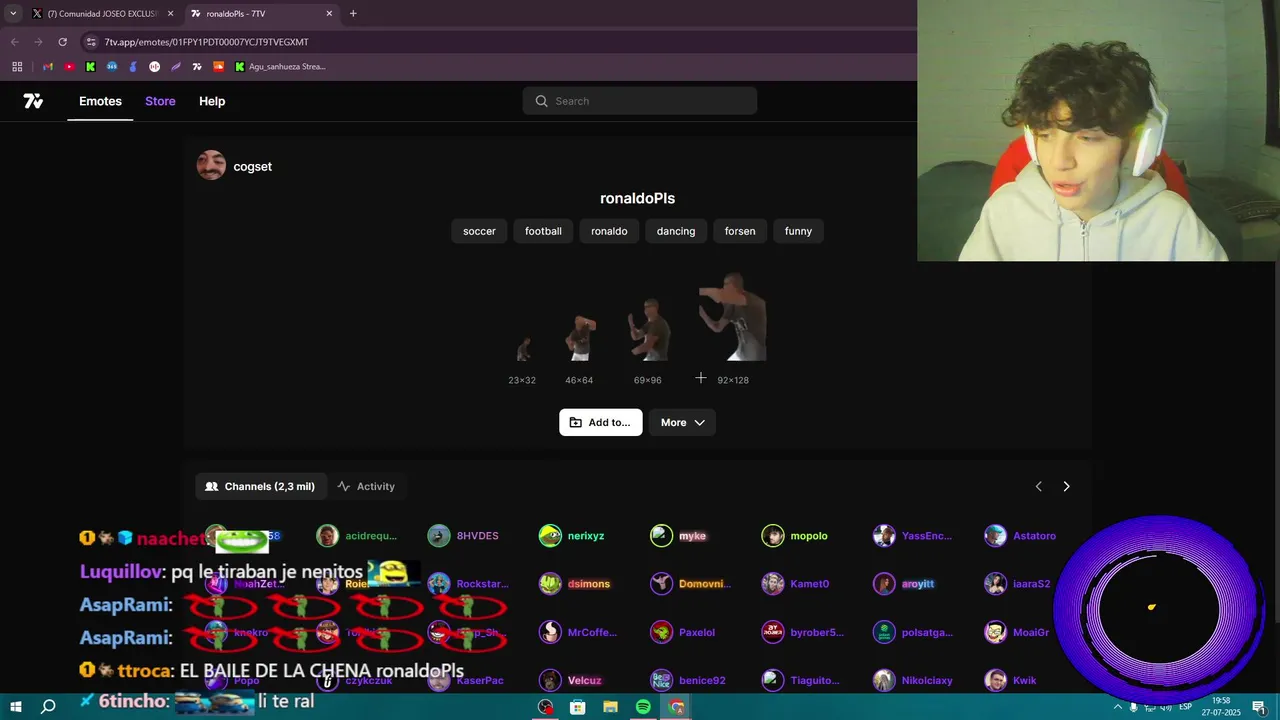The width and height of the screenshot is (1280, 720).
Task: Click the search magnifier icon
Action: click(x=541, y=101)
